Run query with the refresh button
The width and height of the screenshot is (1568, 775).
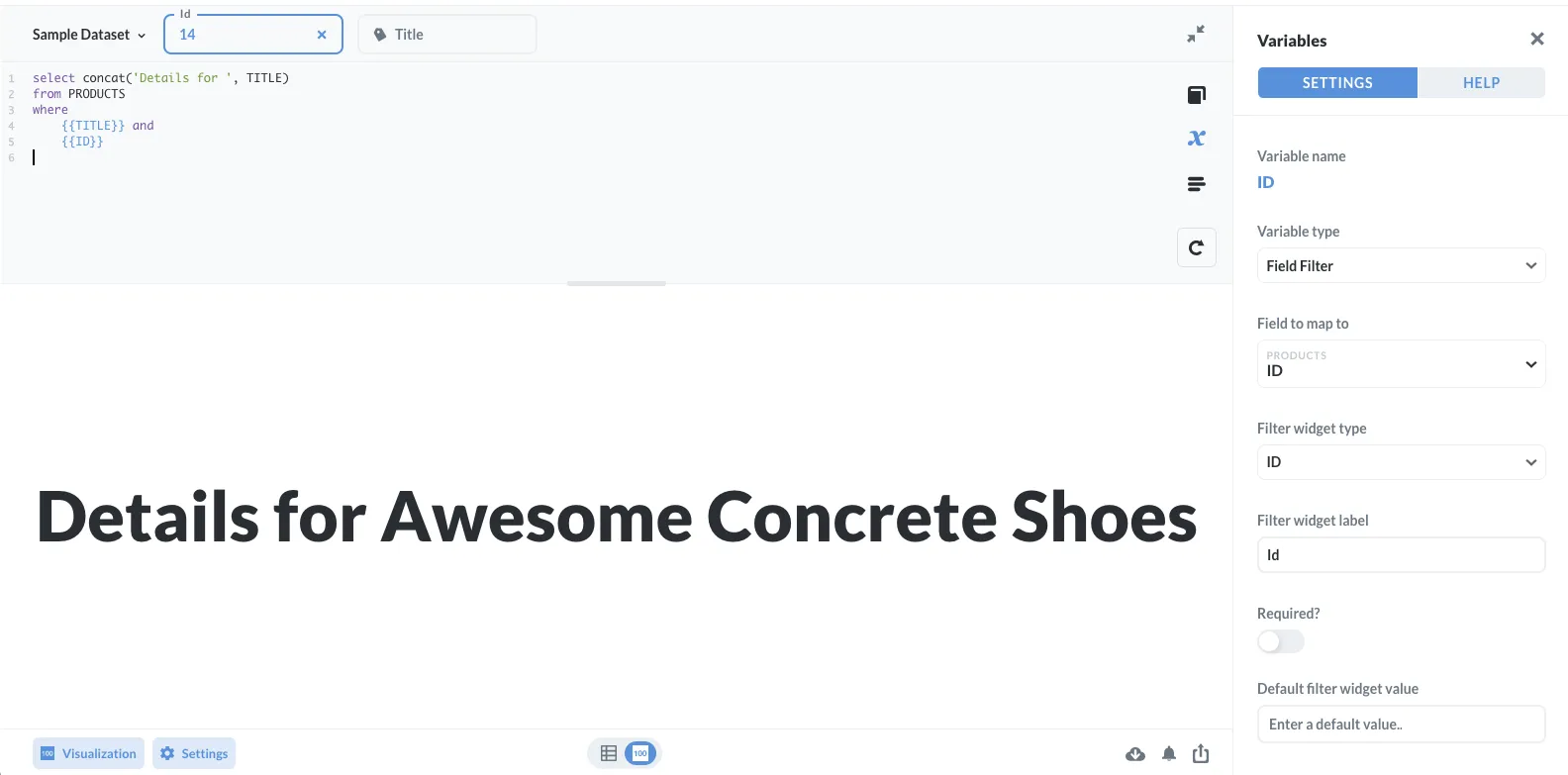[x=1196, y=247]
